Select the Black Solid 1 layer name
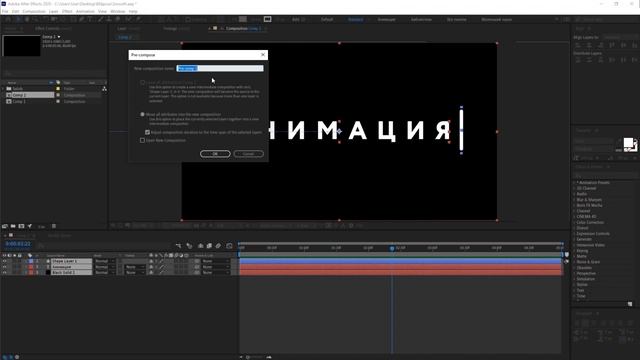The height and width of the screenshot is (360, 640). (71, 273)
